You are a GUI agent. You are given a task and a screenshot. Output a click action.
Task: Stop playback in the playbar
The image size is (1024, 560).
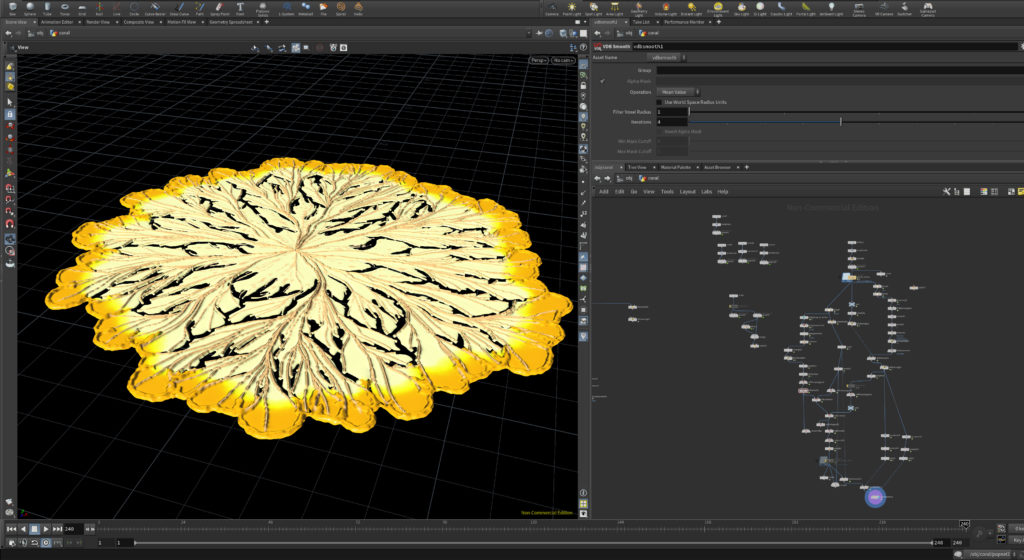(35, 529)
